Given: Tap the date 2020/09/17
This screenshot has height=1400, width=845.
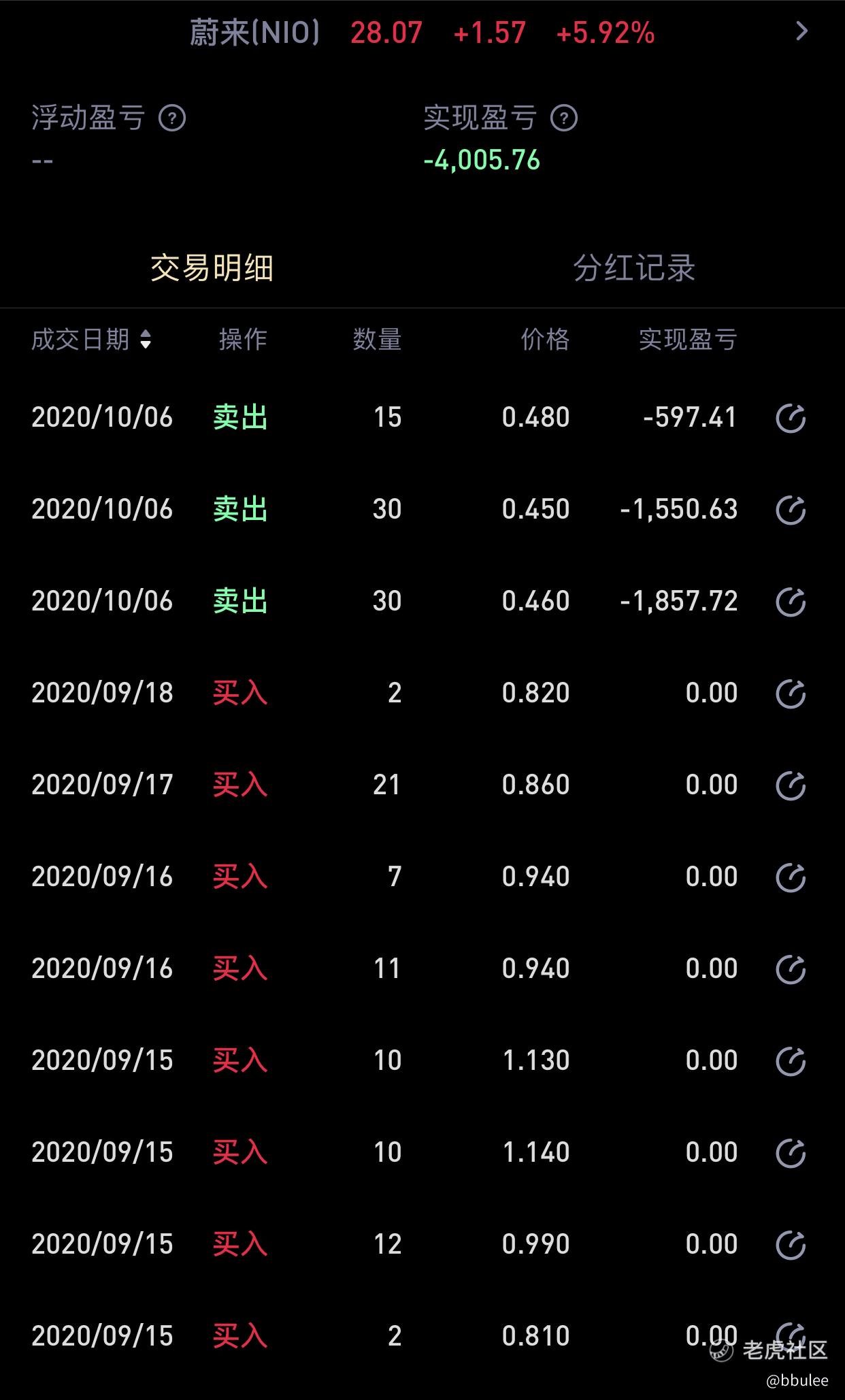Looking at the screenshot, I should [x=102, y=785].
